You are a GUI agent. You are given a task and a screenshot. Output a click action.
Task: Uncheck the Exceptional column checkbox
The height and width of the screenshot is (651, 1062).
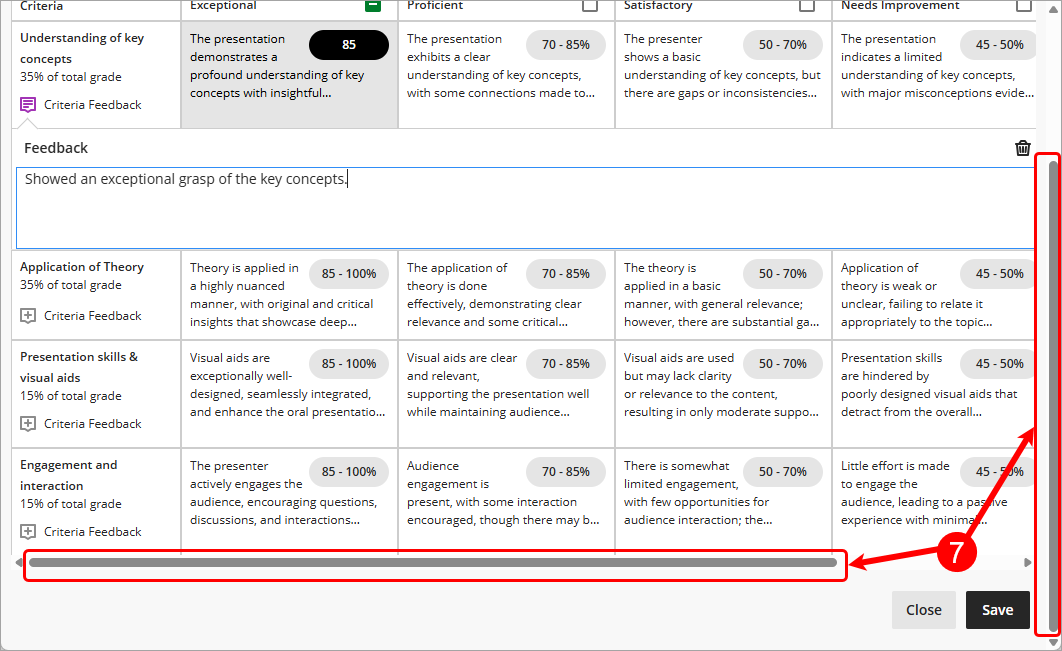pyautogui.click(x=373, y=6)
